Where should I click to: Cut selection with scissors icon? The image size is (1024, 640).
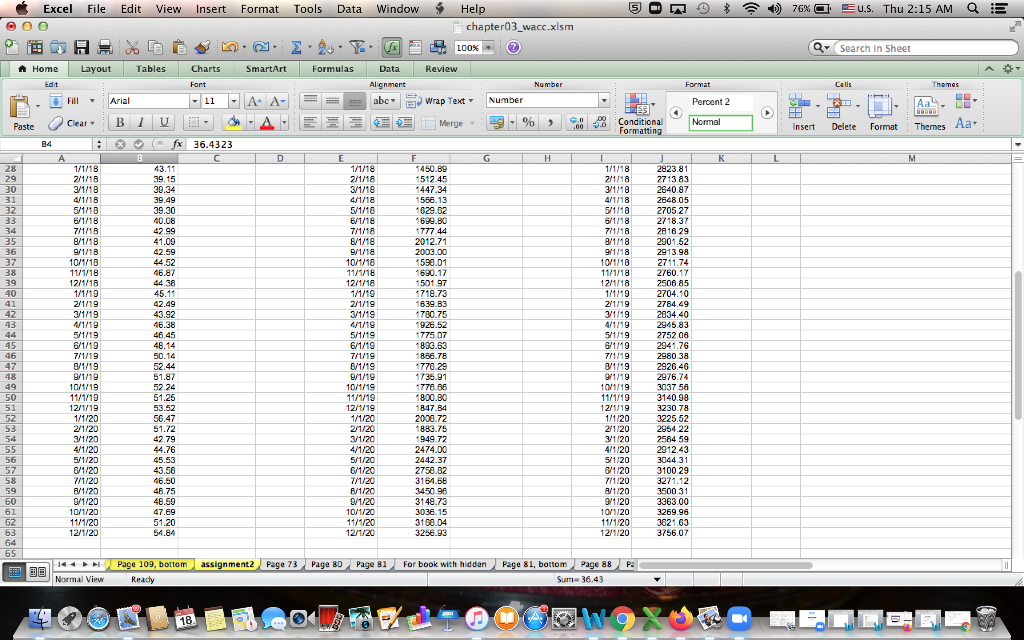point(132,47)
